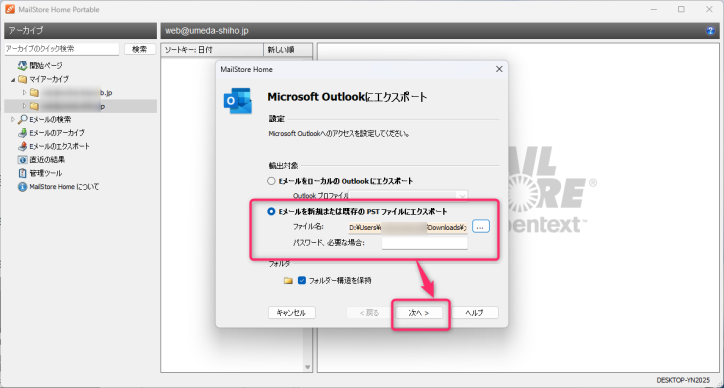
Task: Select 管理ツール in the tree
Action: [46, 173]
